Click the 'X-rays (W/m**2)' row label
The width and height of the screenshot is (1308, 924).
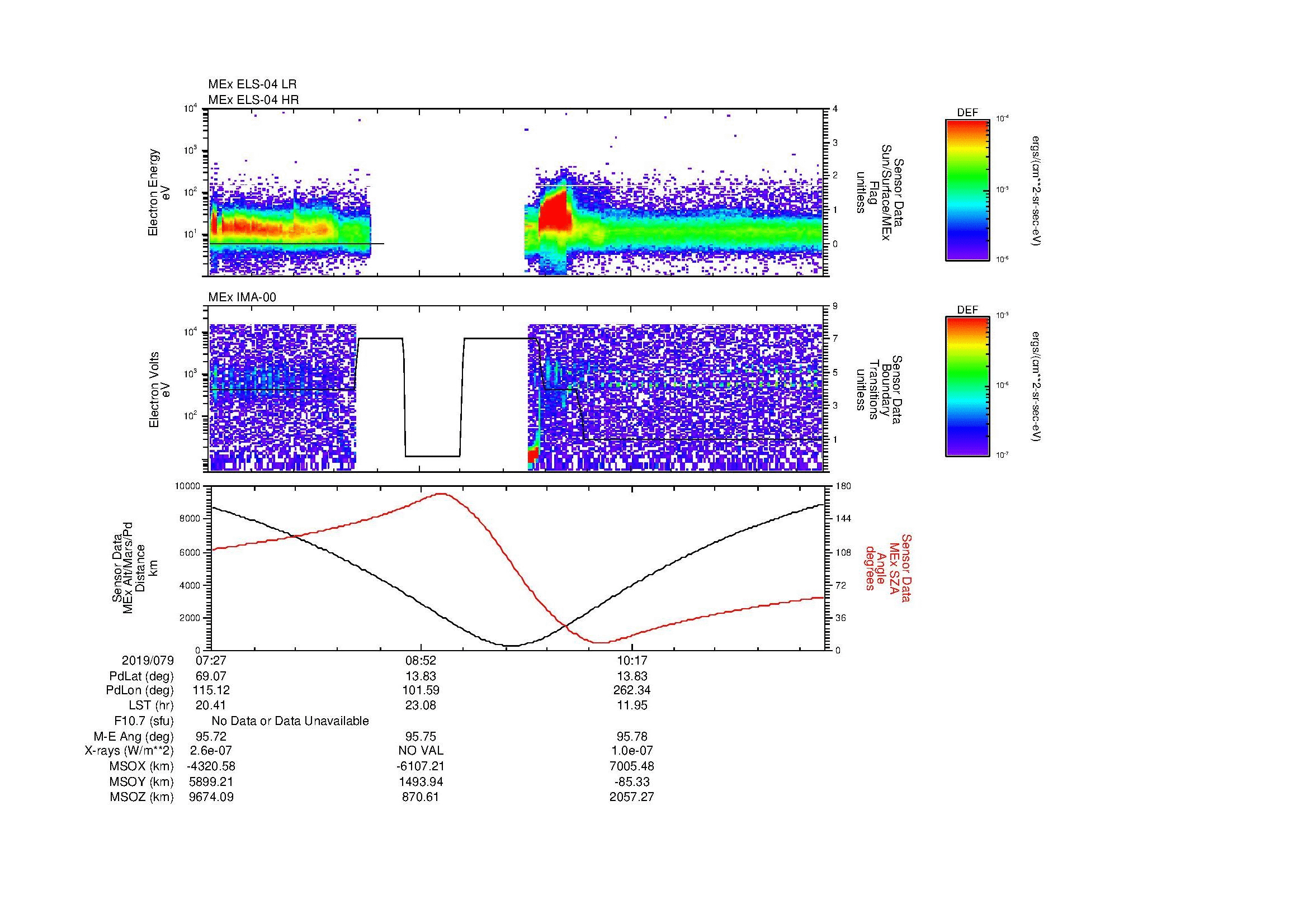[129, 751]
